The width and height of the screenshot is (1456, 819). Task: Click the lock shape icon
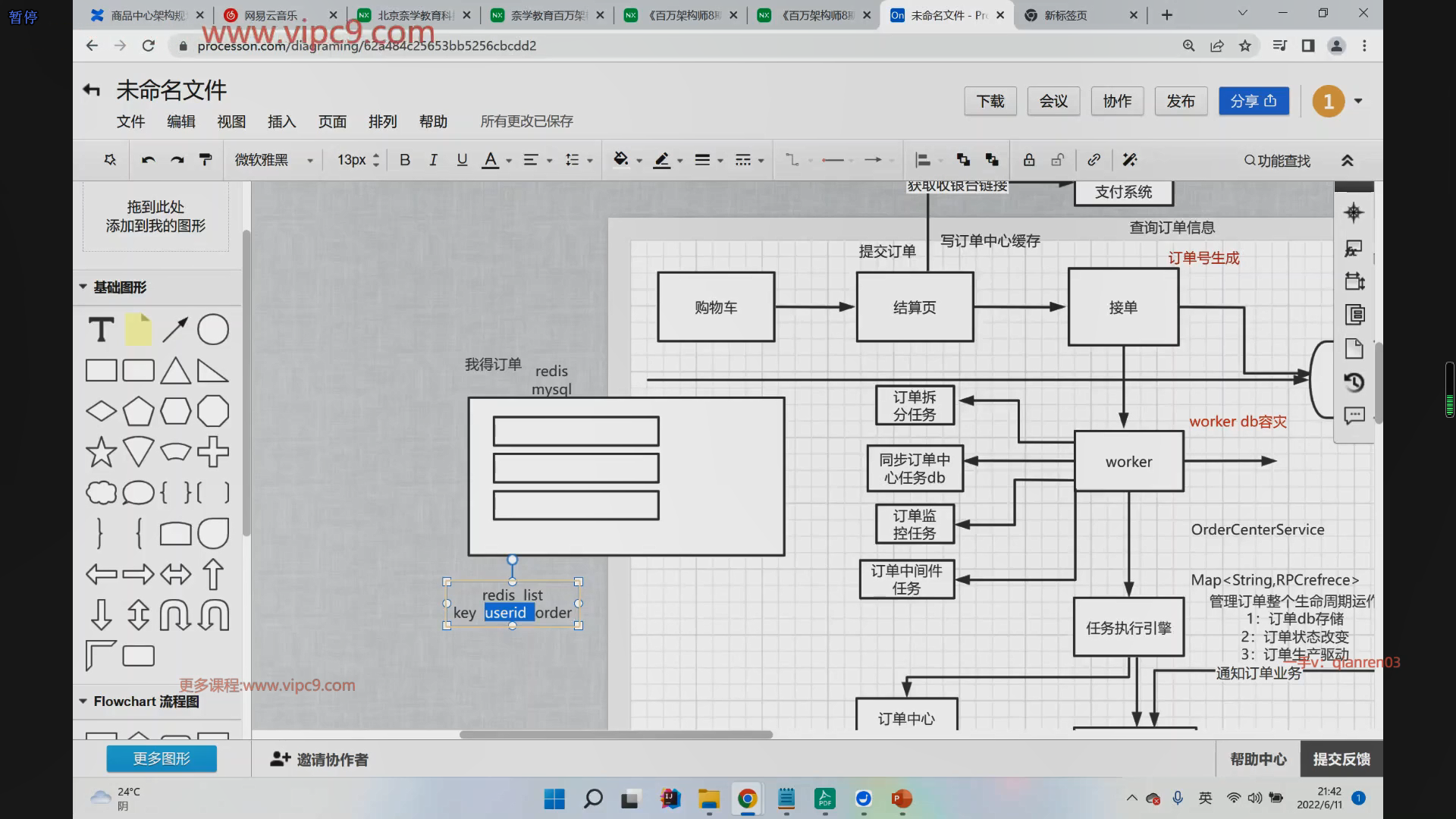1029,160
